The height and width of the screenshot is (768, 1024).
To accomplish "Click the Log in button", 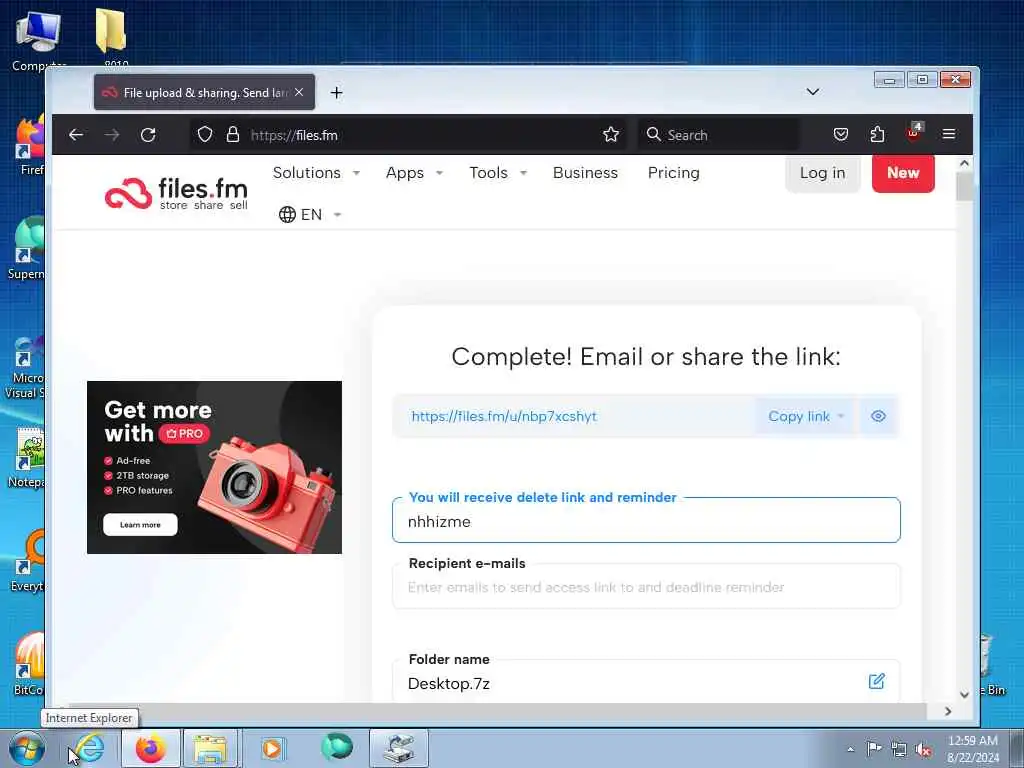I will (822, 173).
